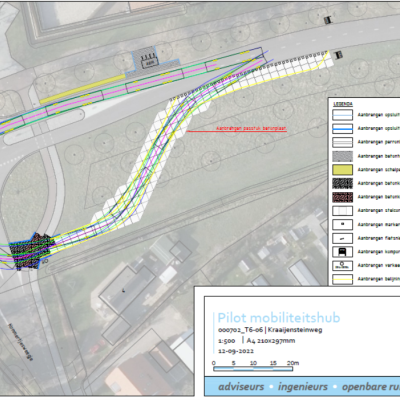Click the drawing number '000702_T6-06'
The image size is (400, 400).
coord(241,330)
